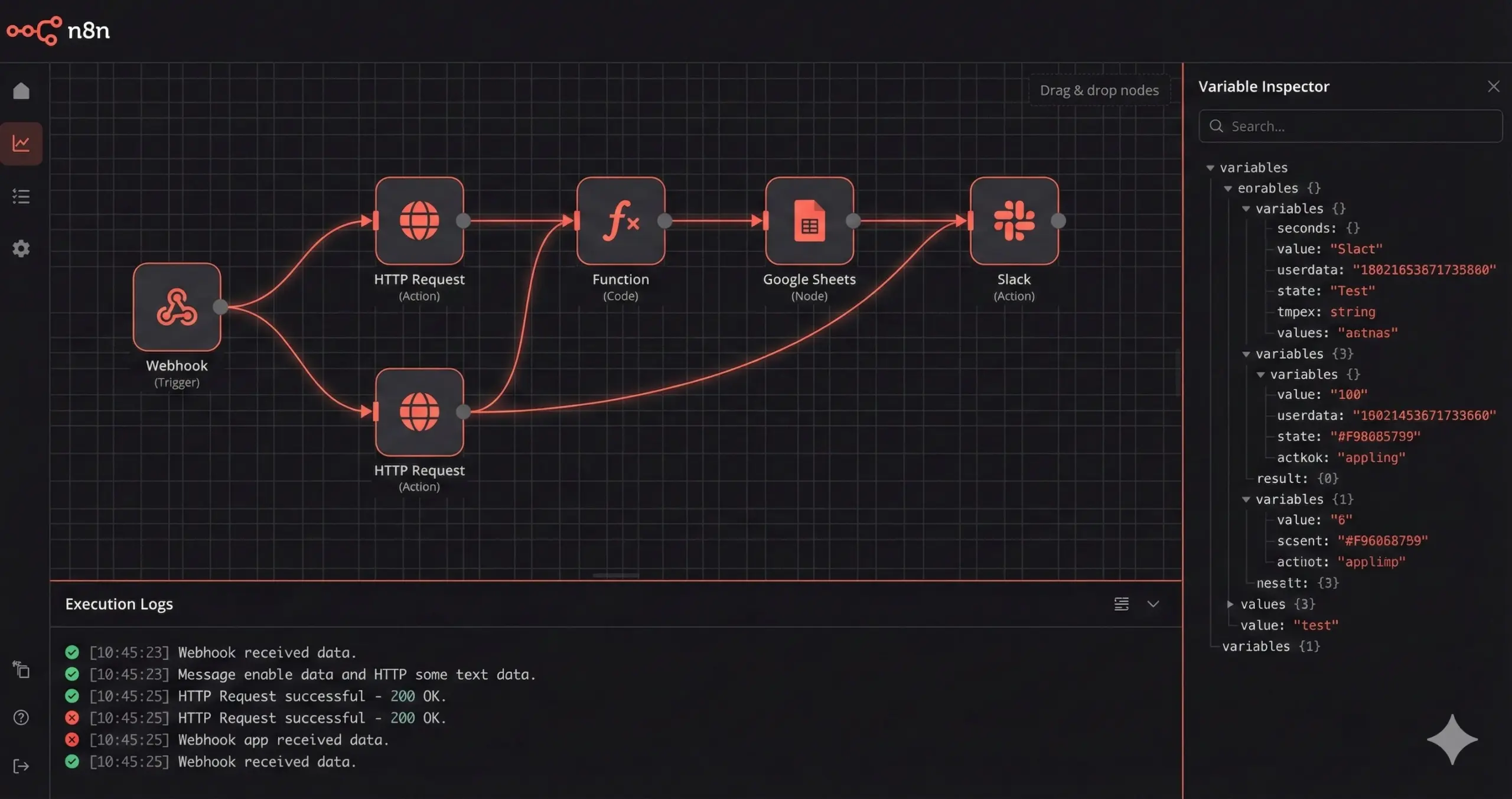Click the sign out icon in the sidebar
Image resolution: width=1512 pixels, height=799 pixels.
pyautogui.click(x=21, y=766)
